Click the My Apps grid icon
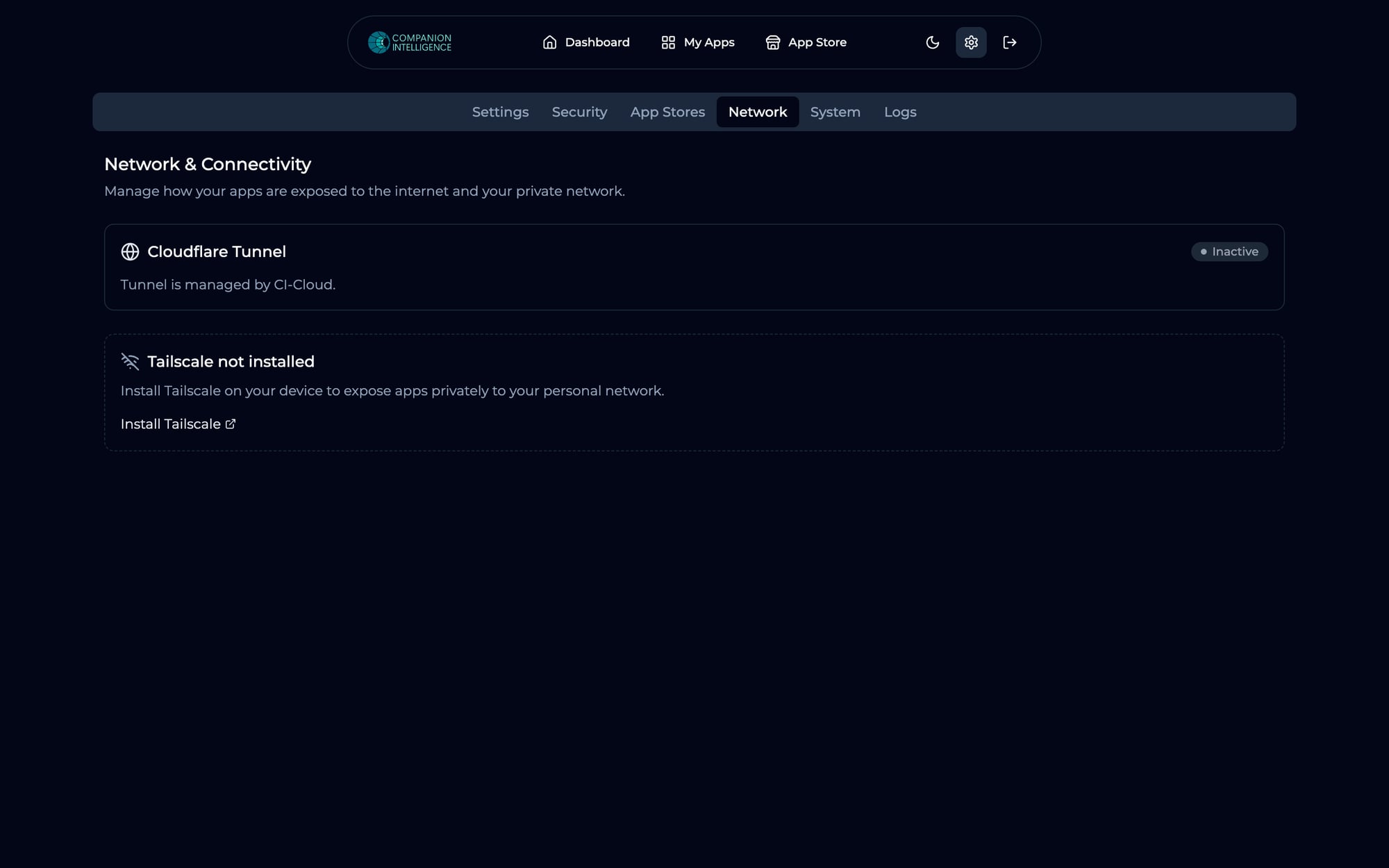Viewport: 1389px width, 868px height. tap(668, 42)
